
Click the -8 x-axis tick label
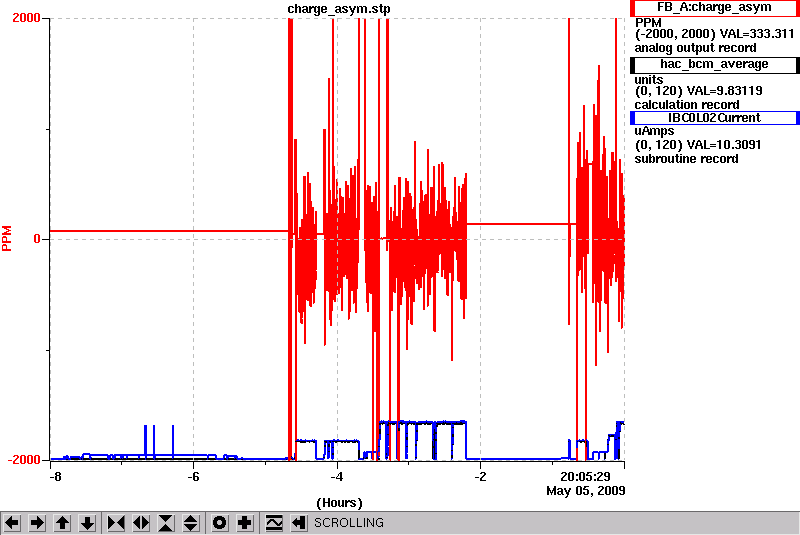tap(55, 477)
